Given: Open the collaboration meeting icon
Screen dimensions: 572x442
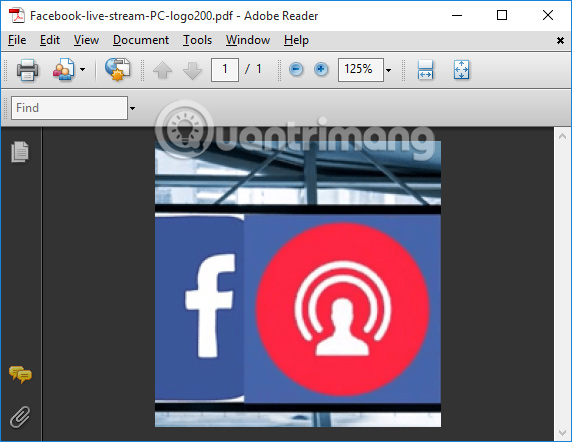Looking at the screenshot, I should 64,69.
